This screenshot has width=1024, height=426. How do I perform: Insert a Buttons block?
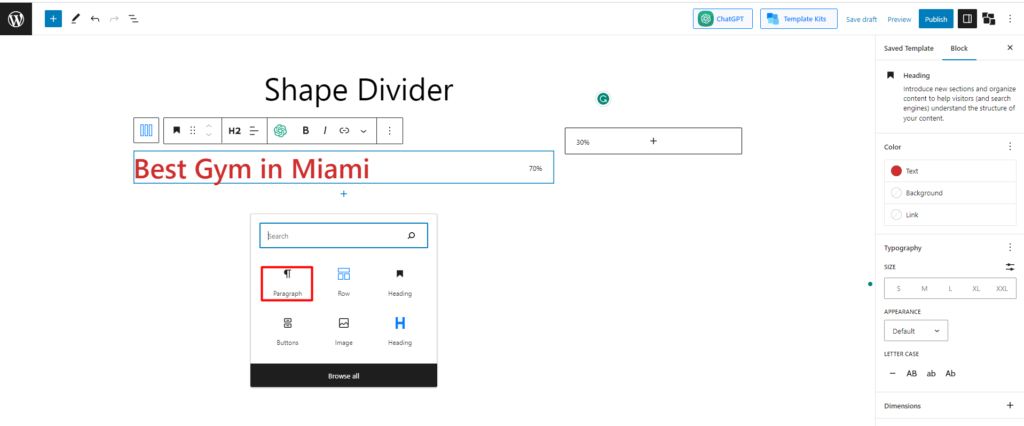coord(287,331)
